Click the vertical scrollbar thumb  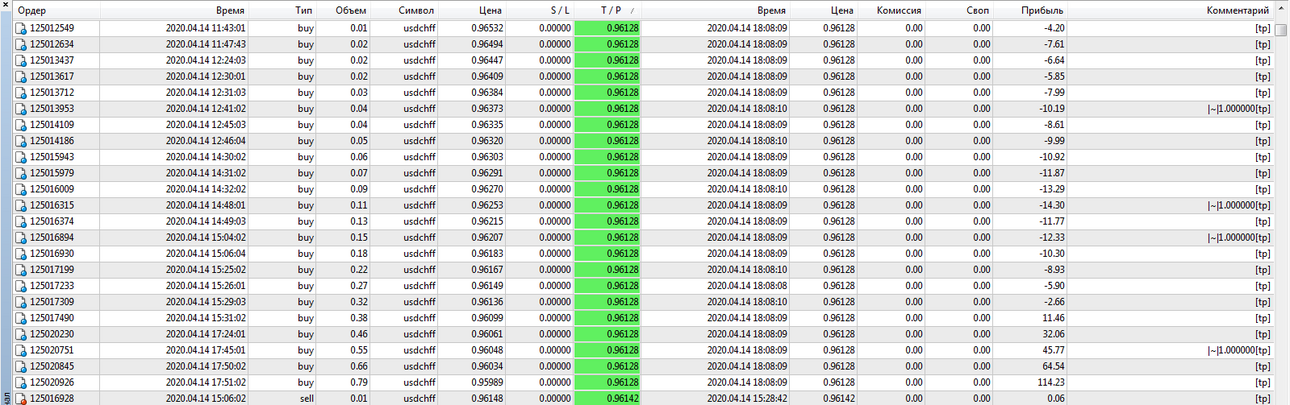(1281, 30)
